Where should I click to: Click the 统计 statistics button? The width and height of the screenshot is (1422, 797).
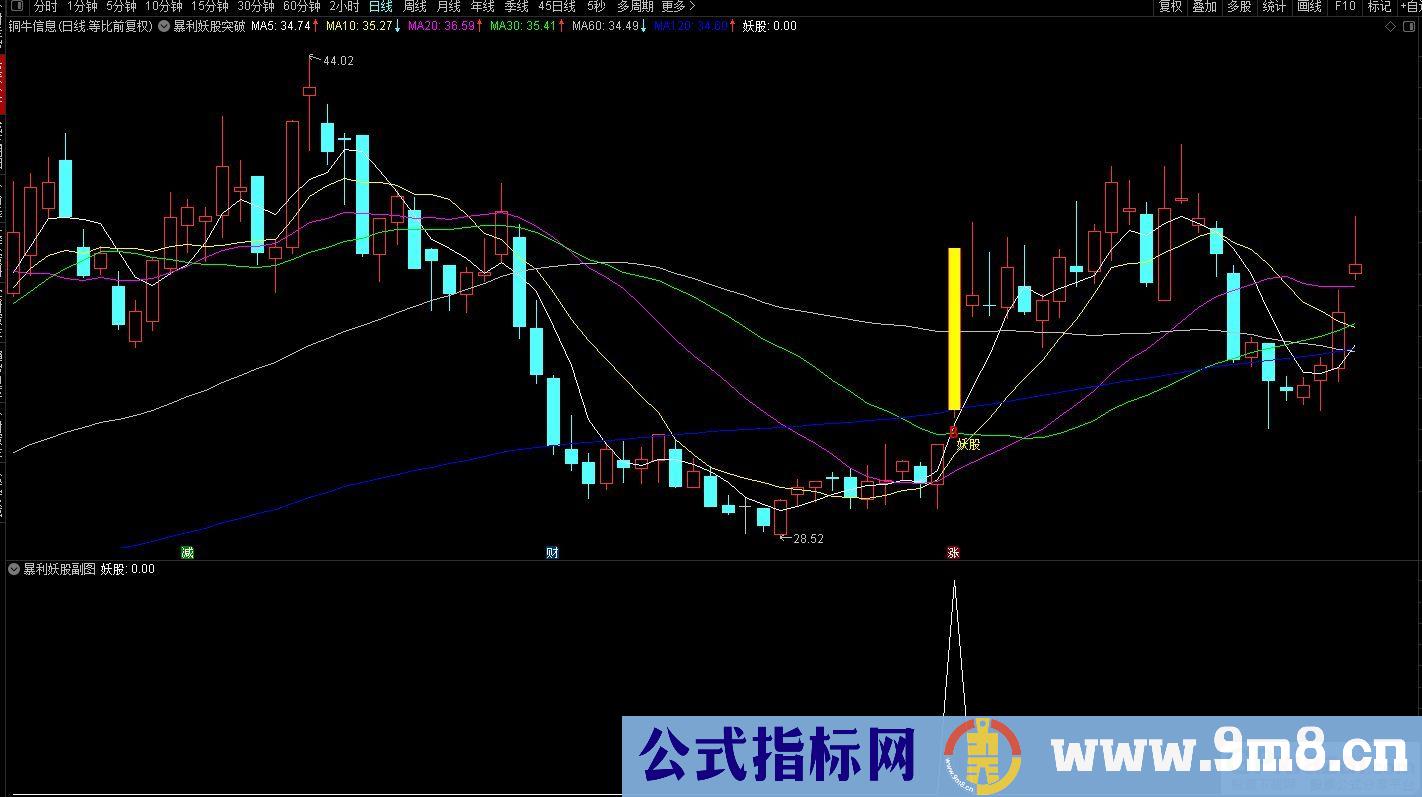[x=1274, y=6]
